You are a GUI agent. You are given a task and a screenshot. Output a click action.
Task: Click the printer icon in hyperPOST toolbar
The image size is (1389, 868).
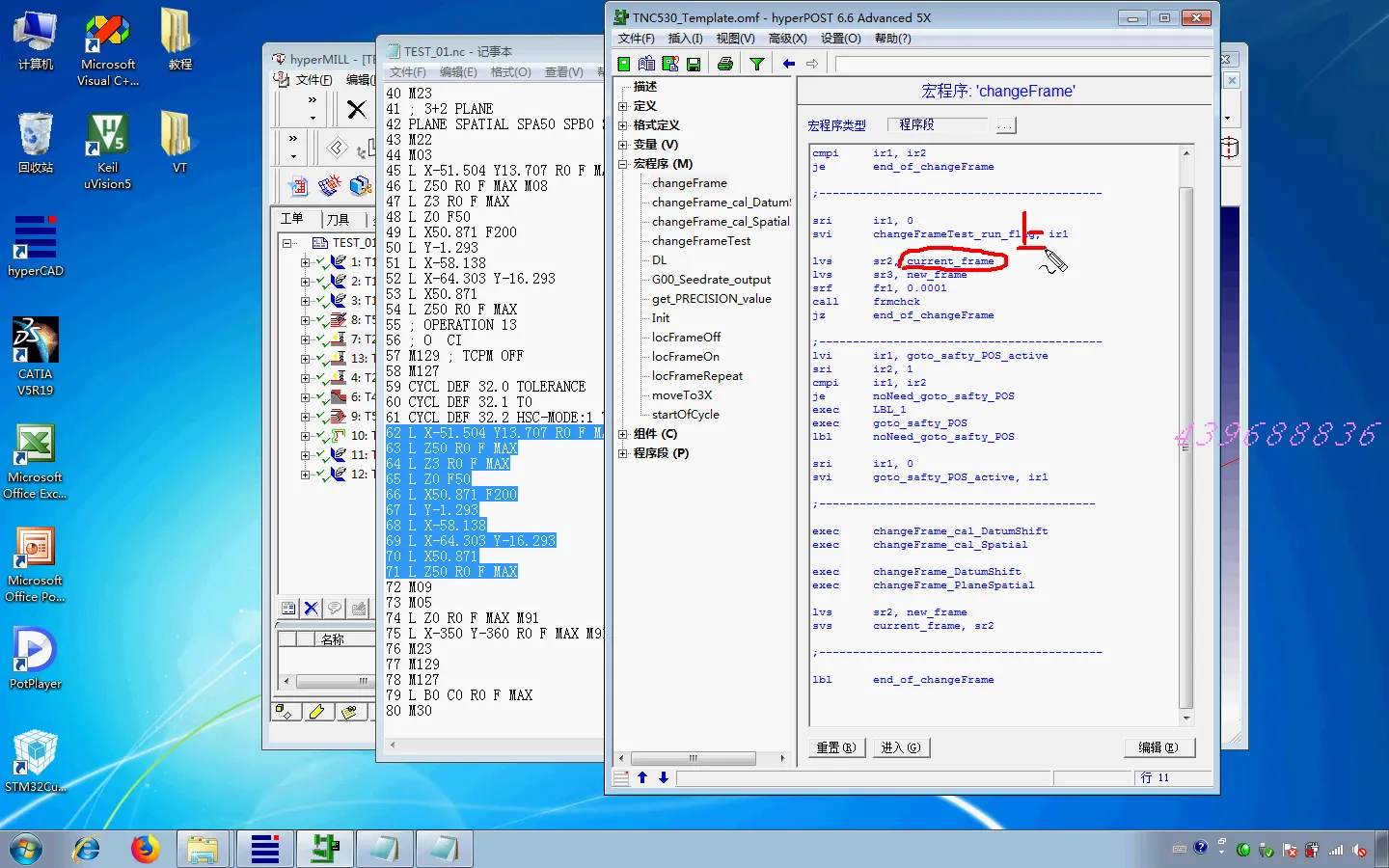(x=725, y=64)
